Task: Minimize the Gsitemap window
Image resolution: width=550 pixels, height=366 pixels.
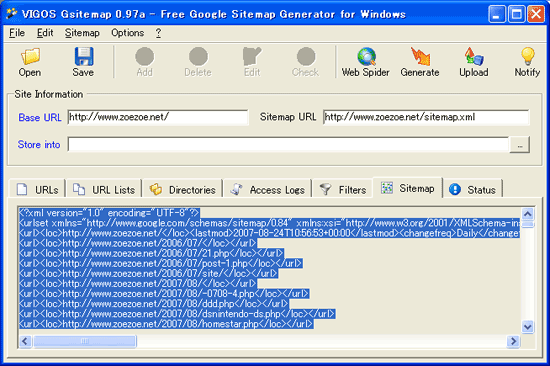Action: point(497,14)
